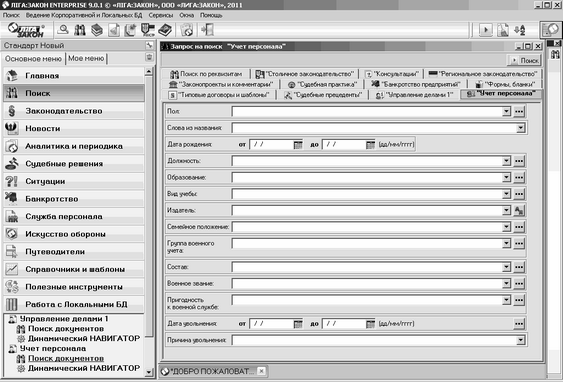Click ellipsis button for Дата увольнения
563x382 pixels.
519,324
